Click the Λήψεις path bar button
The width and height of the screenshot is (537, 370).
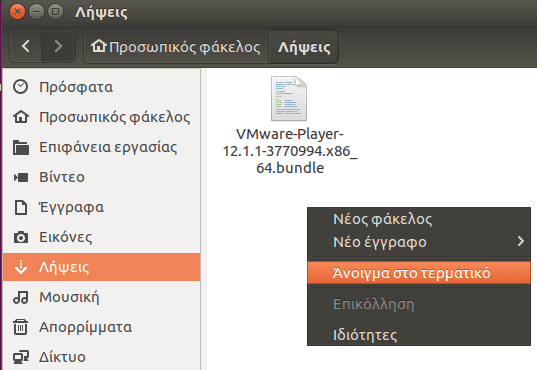[304, 47]
